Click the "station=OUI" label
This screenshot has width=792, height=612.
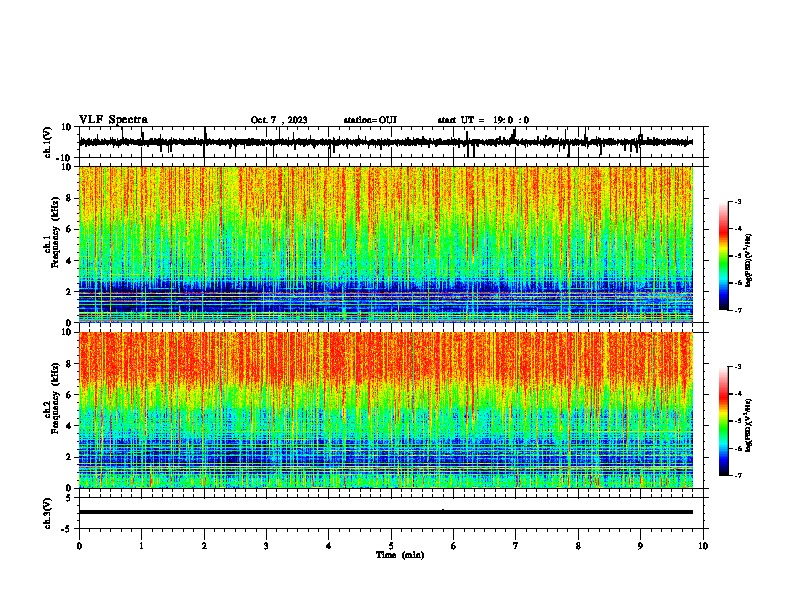point(370,120)
